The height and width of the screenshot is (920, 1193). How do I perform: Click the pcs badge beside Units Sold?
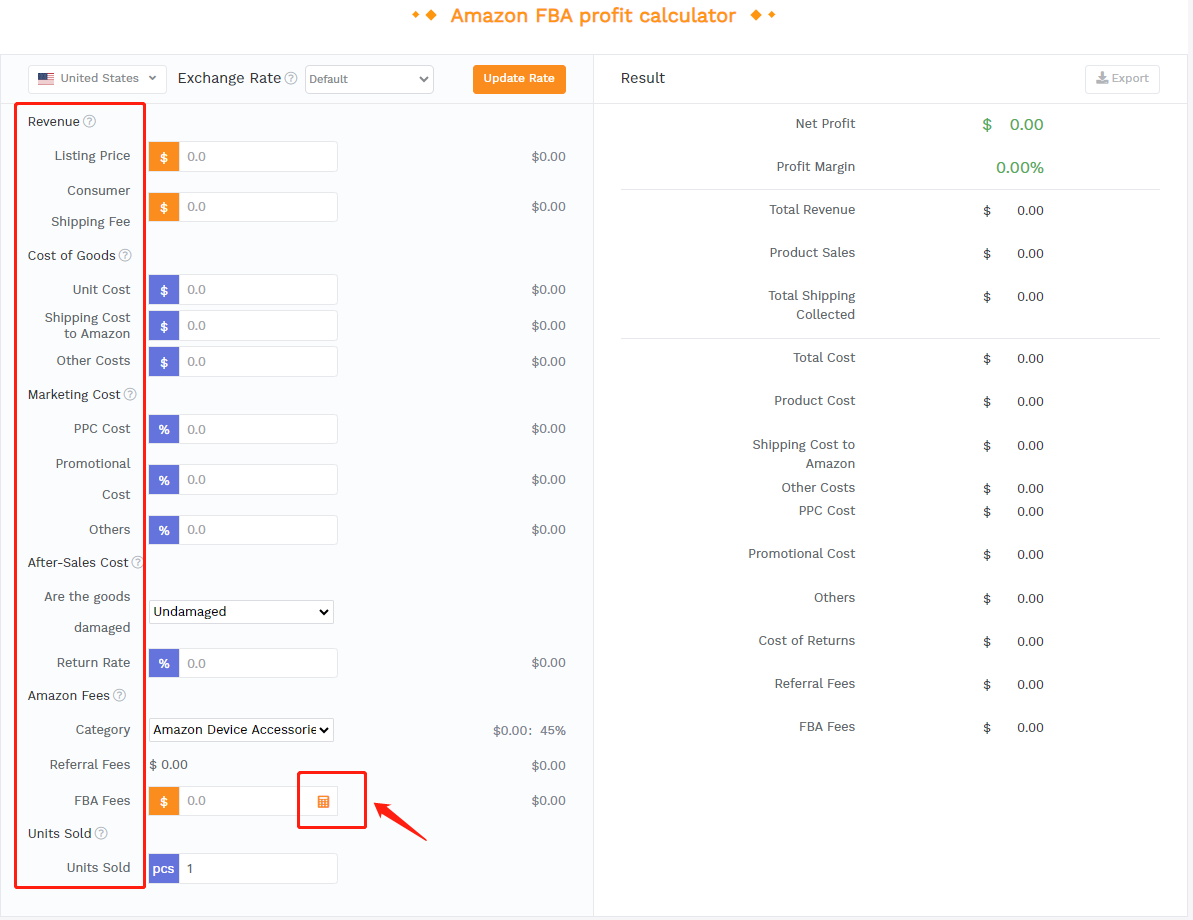point(164,868)
